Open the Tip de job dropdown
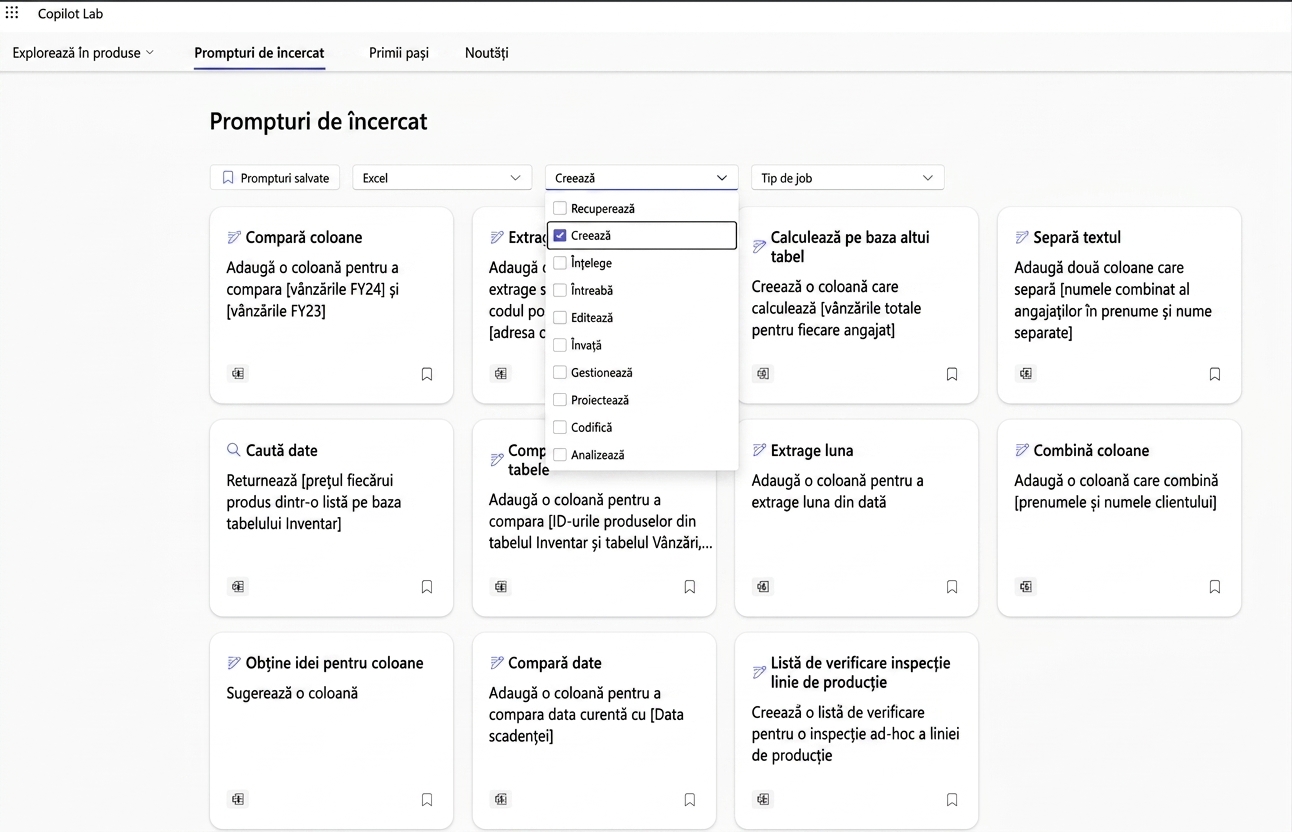 pos(848,178)
